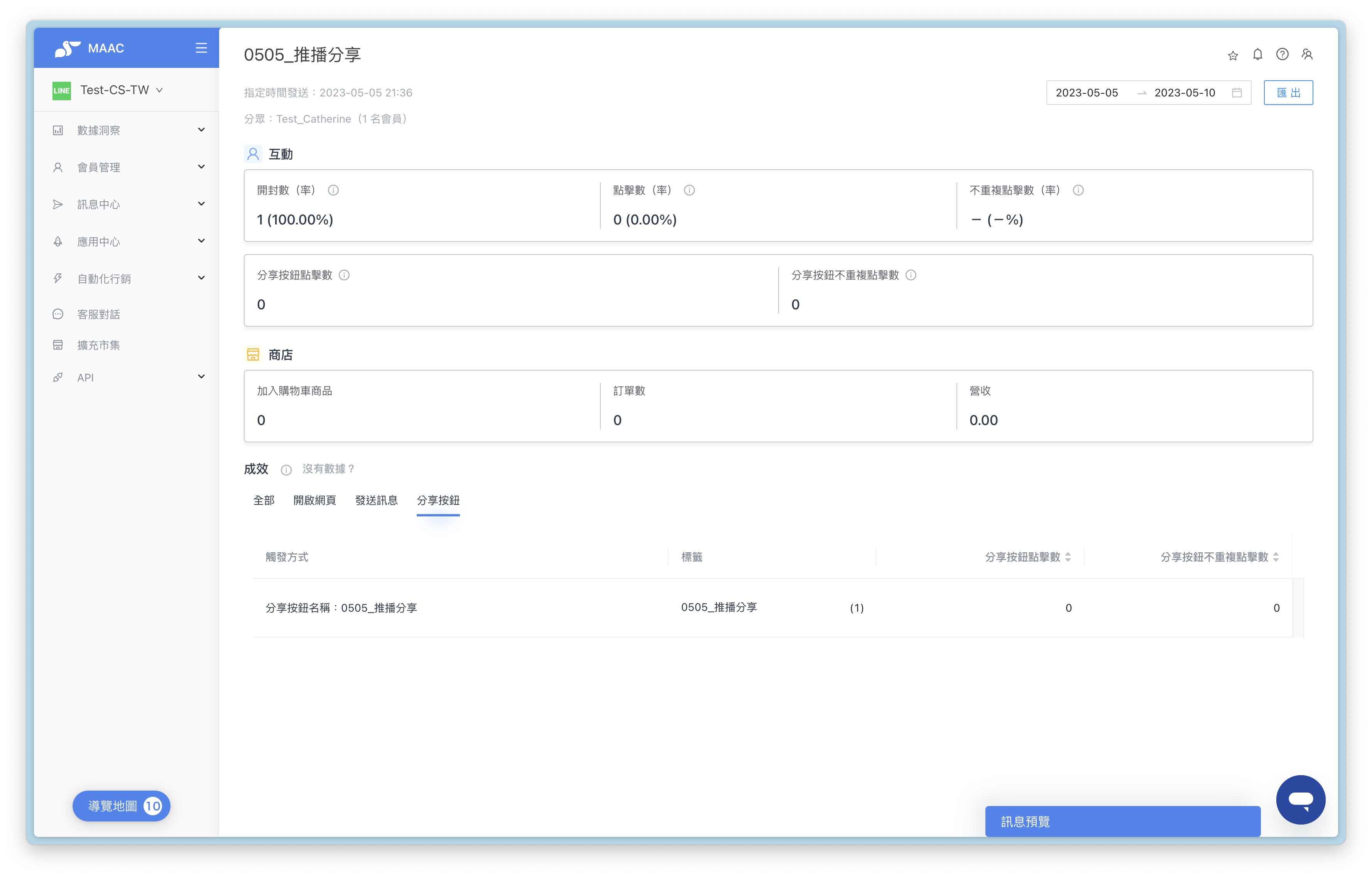Click the LINE channel icon
1372x877 pixels.
(61, 91)
